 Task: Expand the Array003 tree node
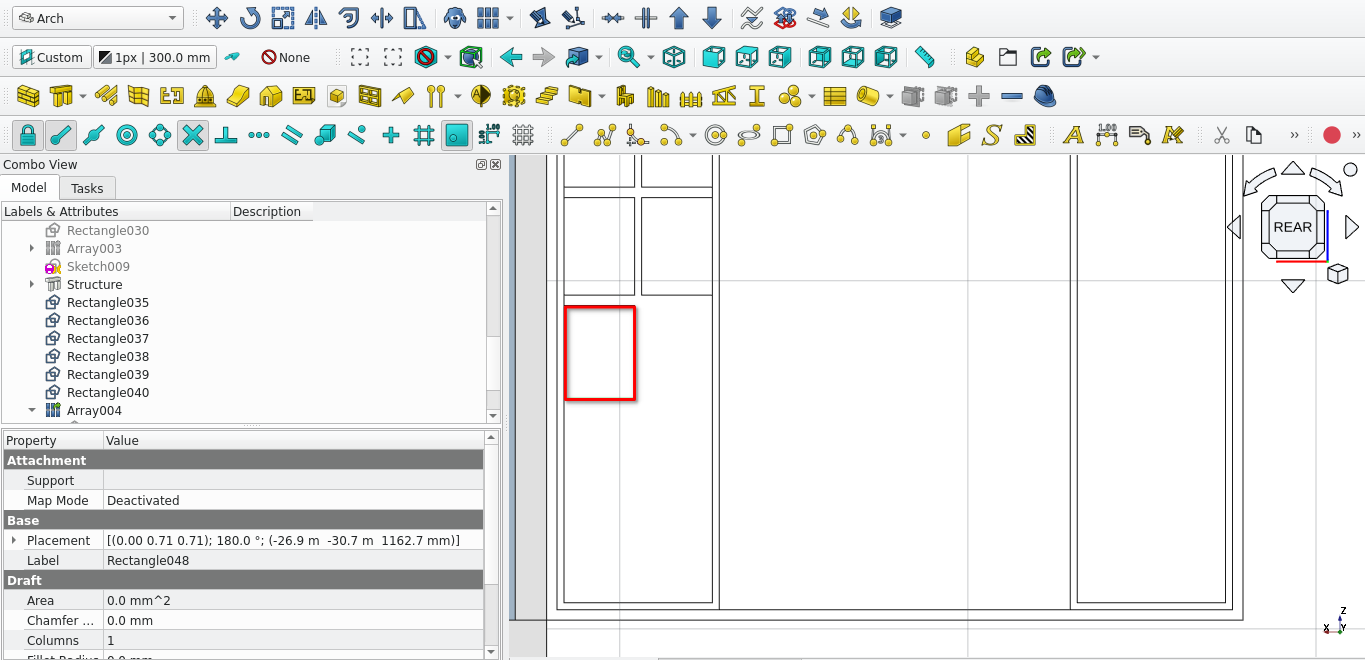tap(32, 249)
